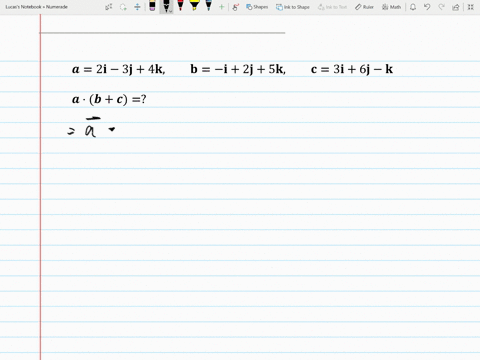Screen dimensions: 480x360
Task: Pick the eraser tool
Action: pyautogui.click(x=152, y=6)
